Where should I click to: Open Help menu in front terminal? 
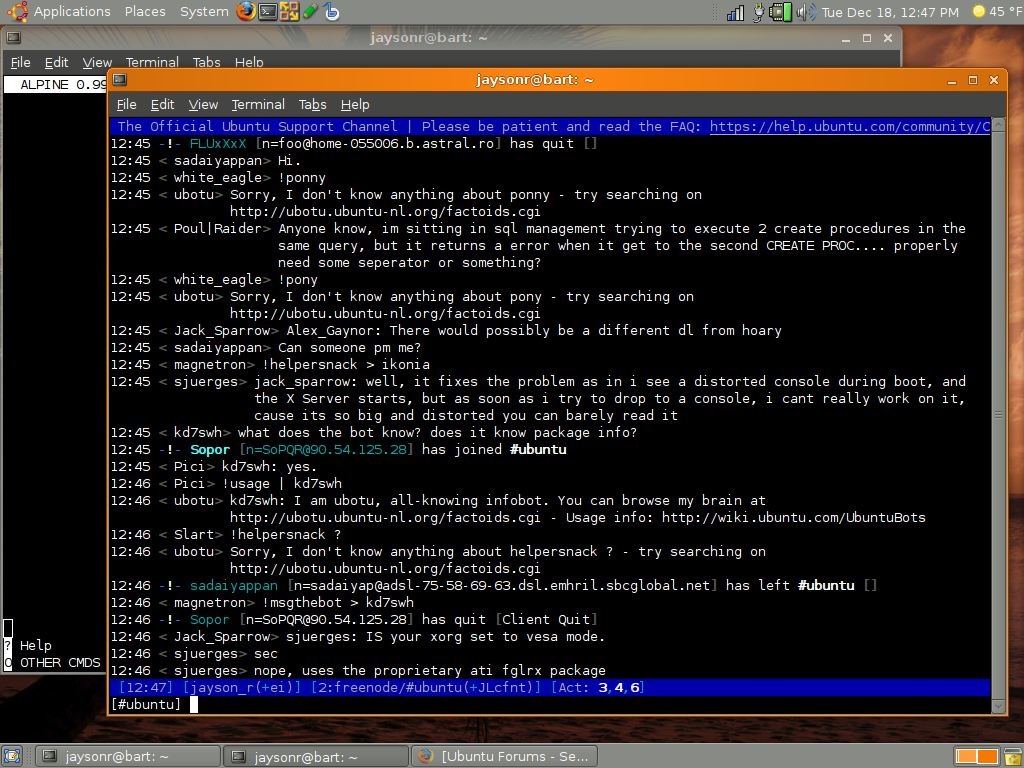355,104
